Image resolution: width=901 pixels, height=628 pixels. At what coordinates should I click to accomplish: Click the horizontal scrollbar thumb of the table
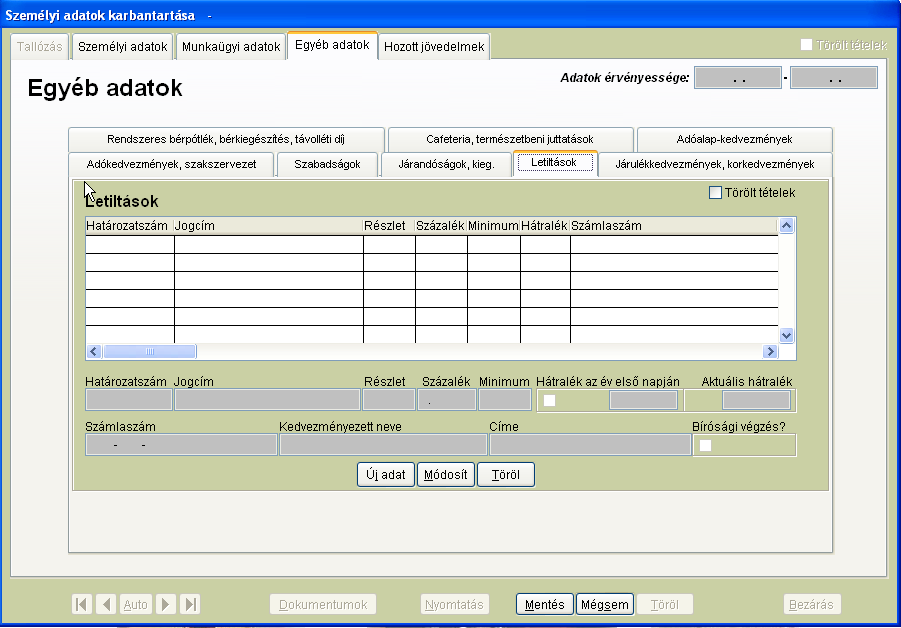click(x=149, y=352)
